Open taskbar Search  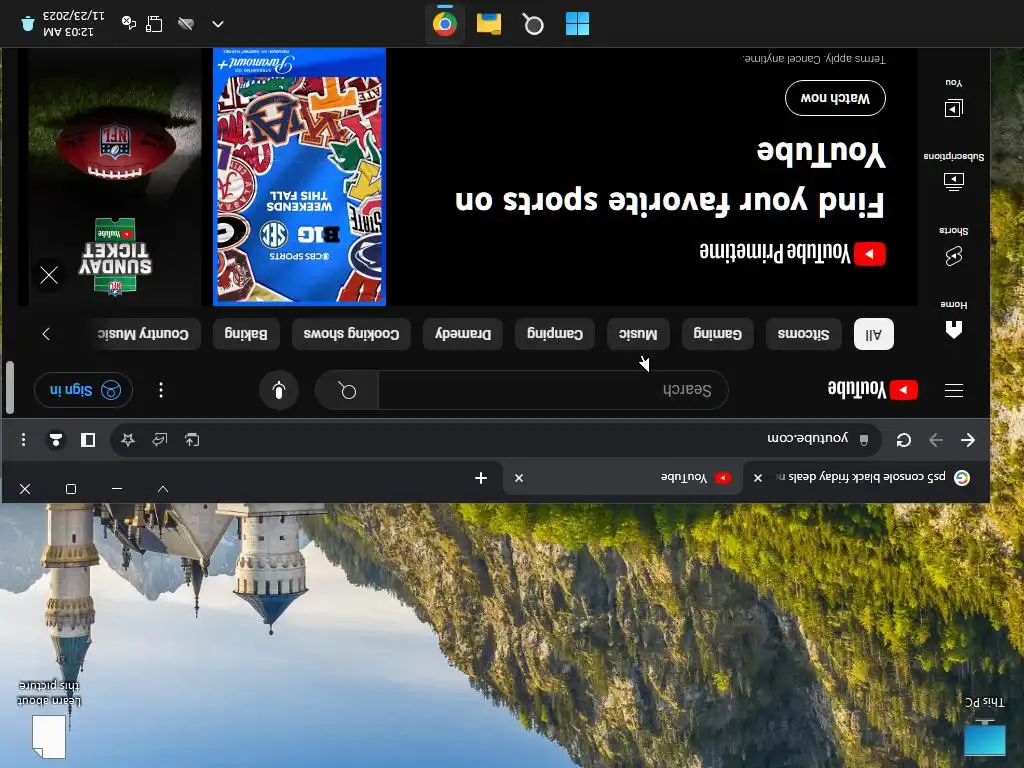(x=533, y=24)
